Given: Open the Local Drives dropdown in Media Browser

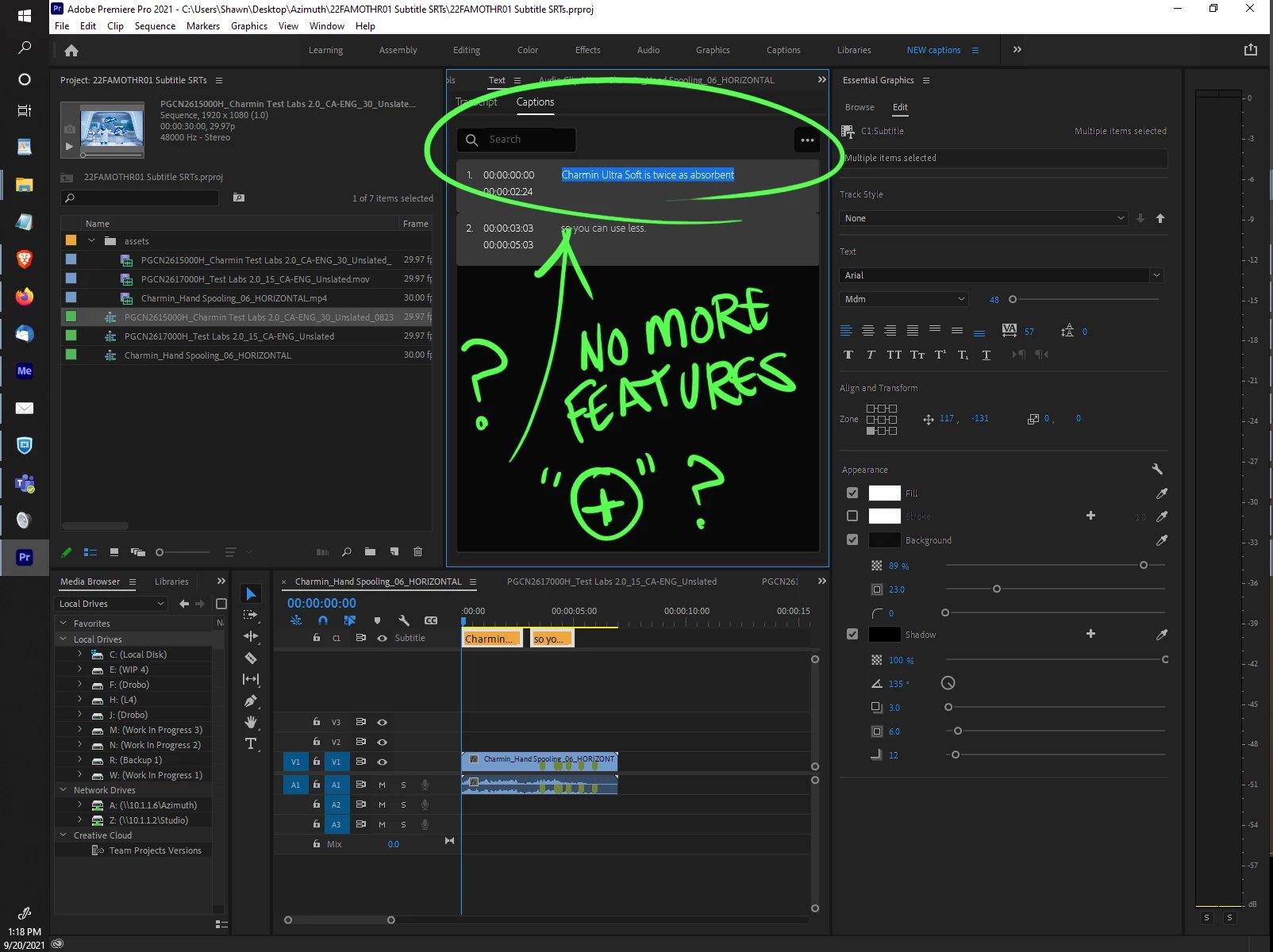Looking at the screenshot, I should point(111,604).
